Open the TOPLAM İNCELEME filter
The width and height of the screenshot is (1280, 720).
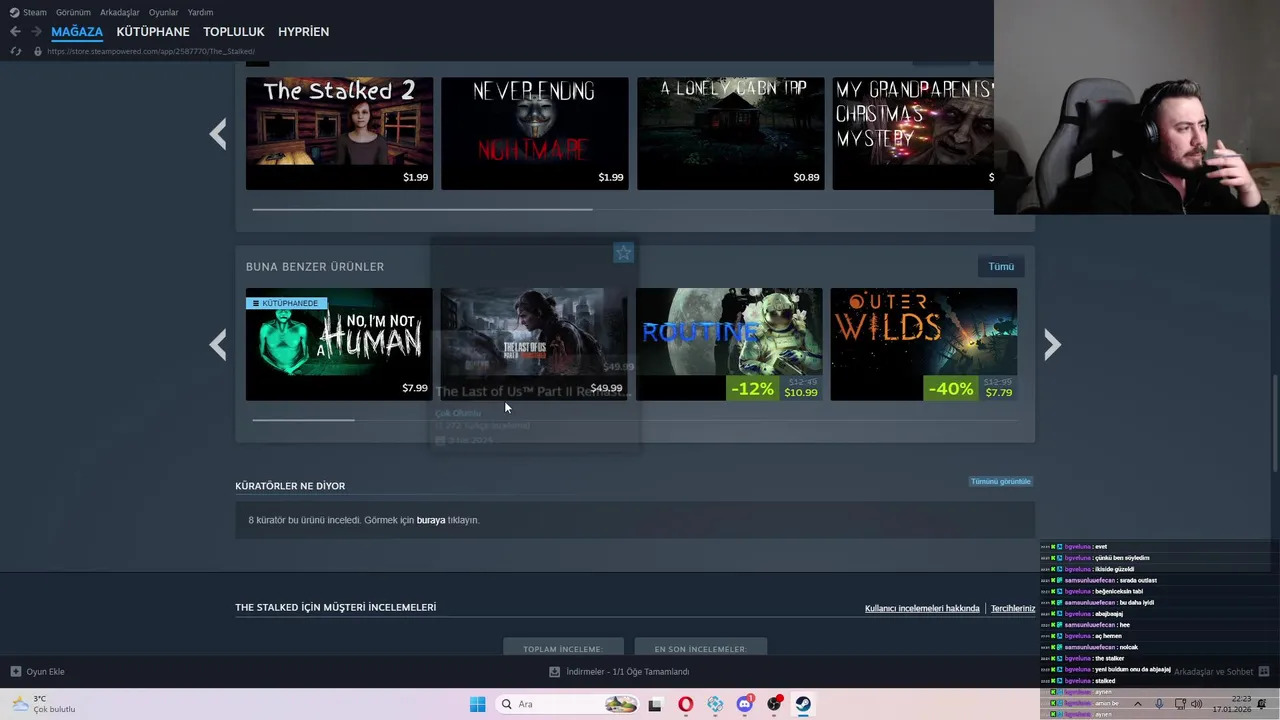coord(563,648)
